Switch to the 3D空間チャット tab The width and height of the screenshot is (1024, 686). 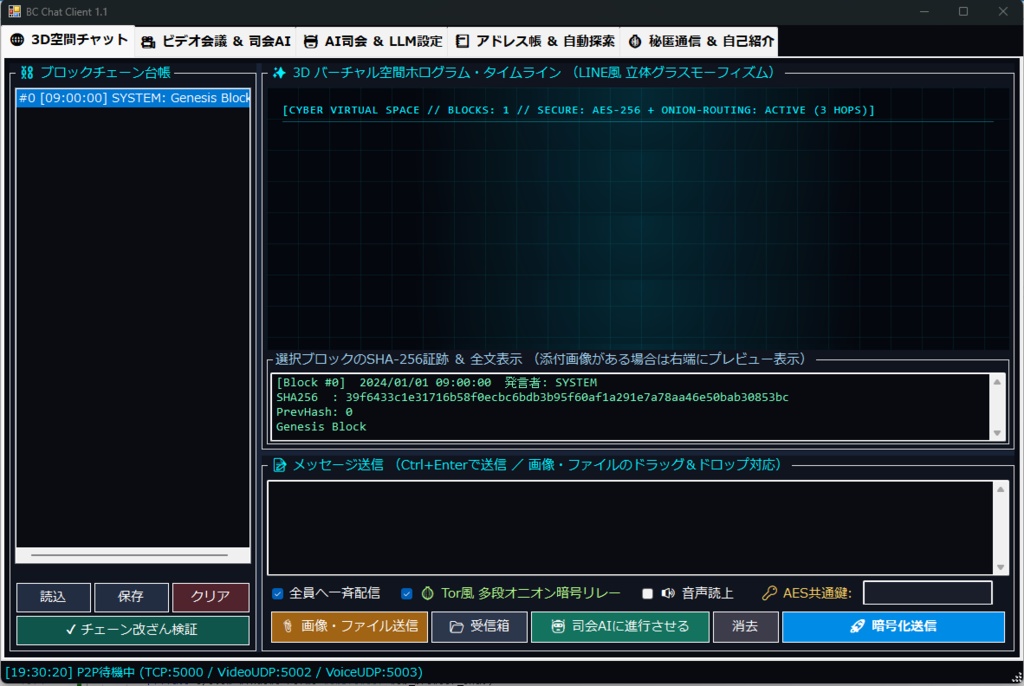(69, 40)
